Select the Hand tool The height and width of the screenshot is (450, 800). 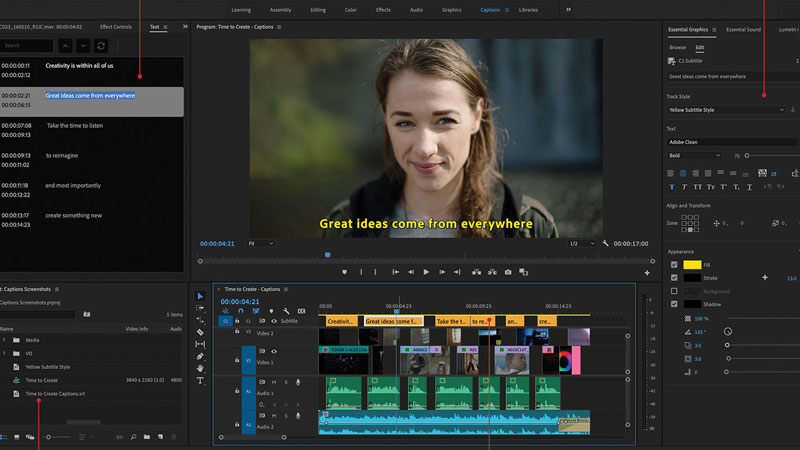point(200,368)
